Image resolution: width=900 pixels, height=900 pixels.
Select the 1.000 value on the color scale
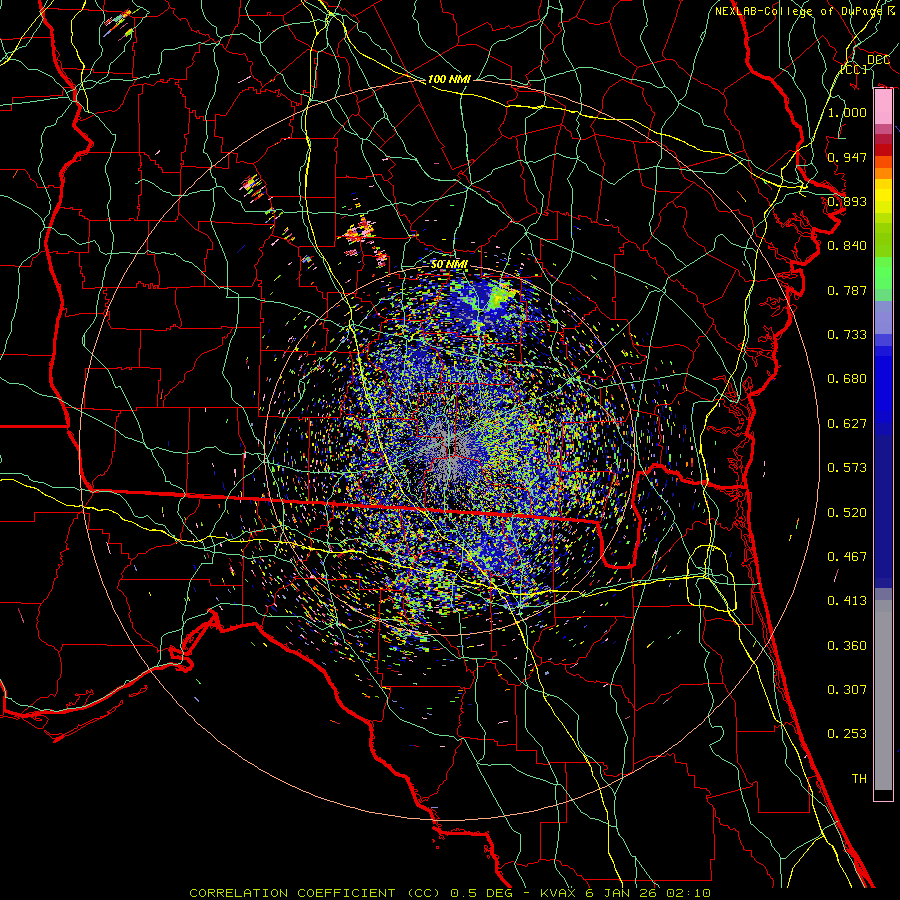[x=847, y=112]
